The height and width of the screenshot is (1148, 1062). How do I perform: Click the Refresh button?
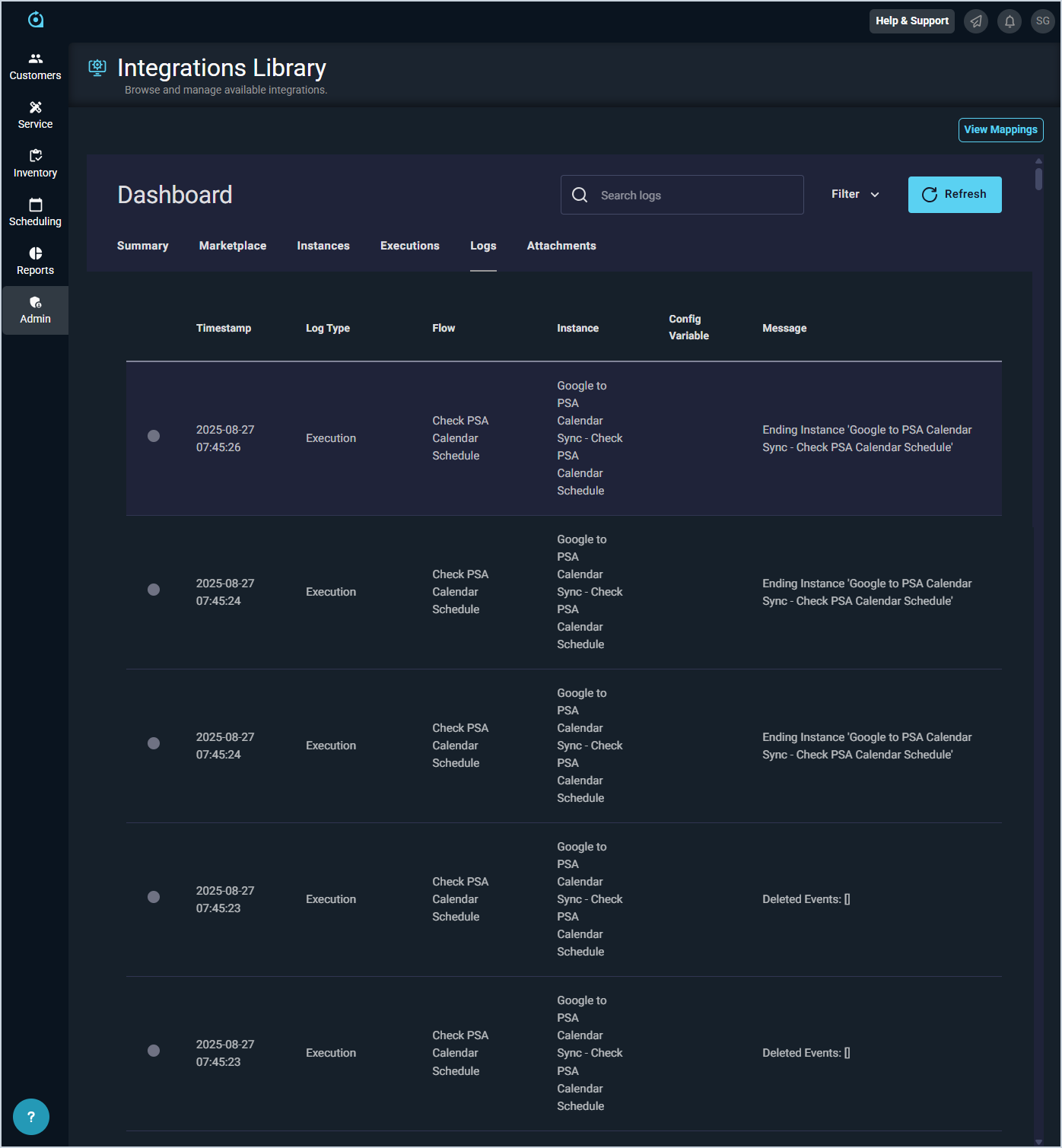click(x=955, y=195)
